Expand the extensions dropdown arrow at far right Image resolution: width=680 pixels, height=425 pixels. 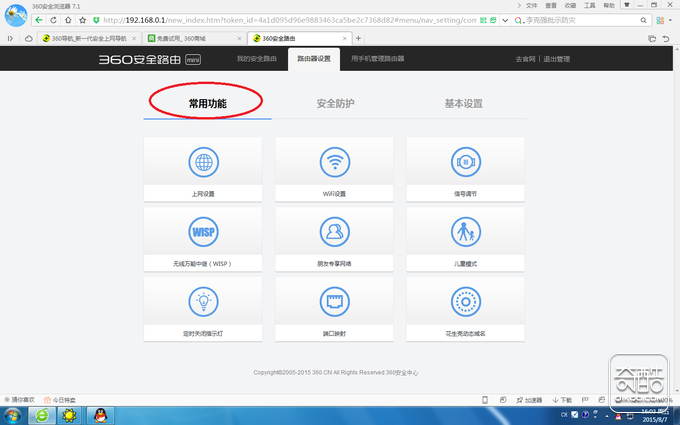pos(670,20)
